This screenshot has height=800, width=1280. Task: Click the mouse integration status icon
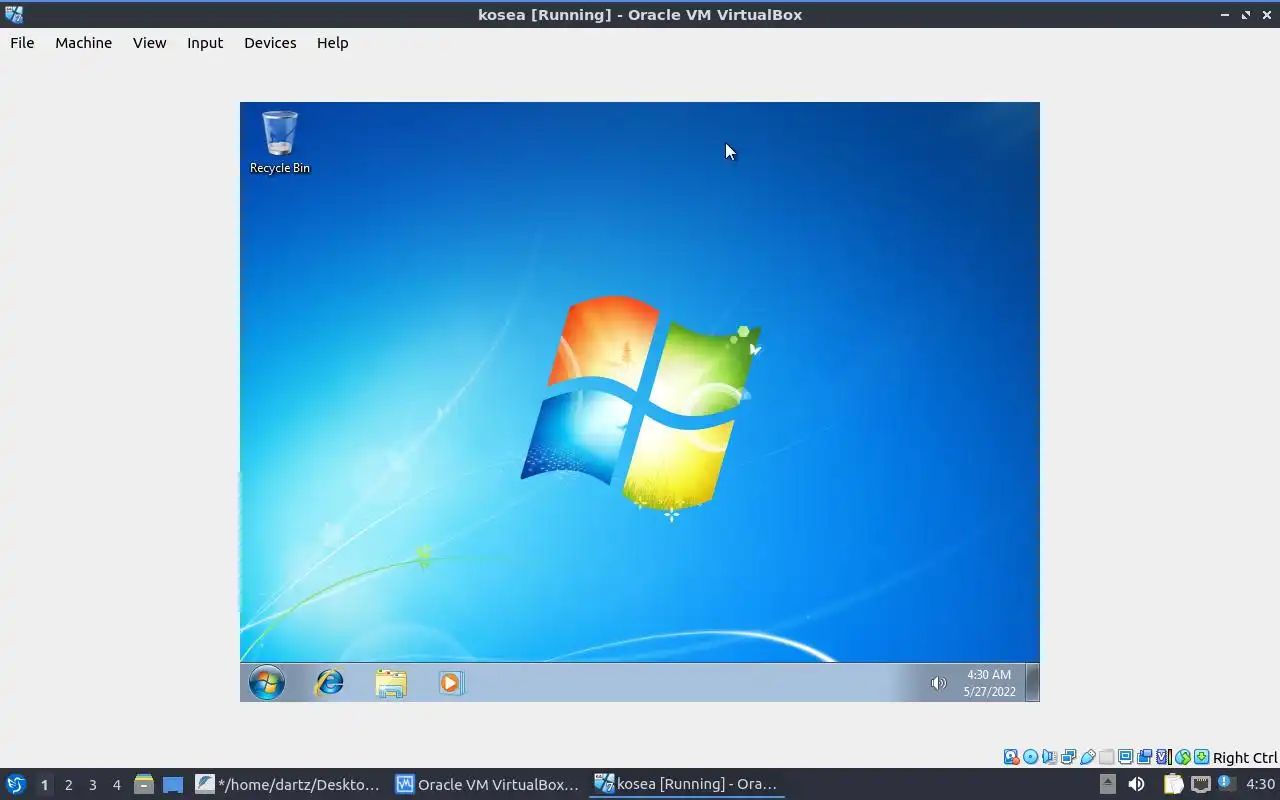1183,757
